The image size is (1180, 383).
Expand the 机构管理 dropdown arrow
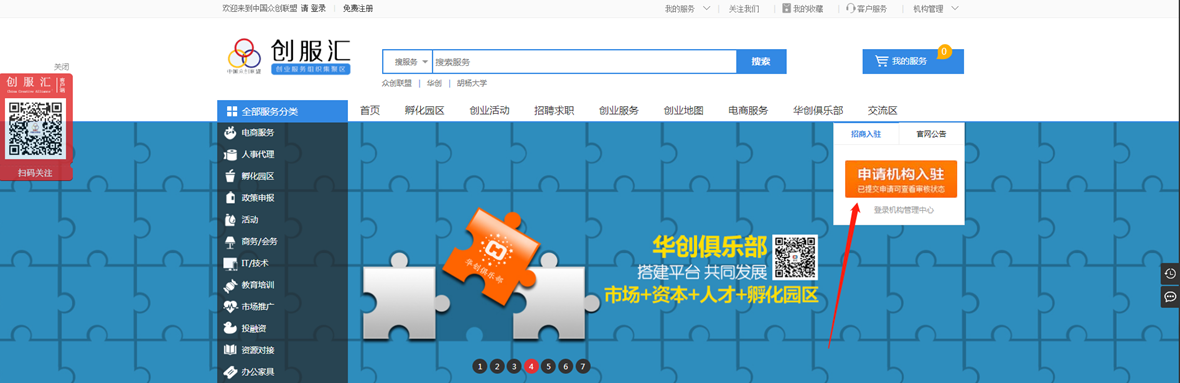[955, 8]
